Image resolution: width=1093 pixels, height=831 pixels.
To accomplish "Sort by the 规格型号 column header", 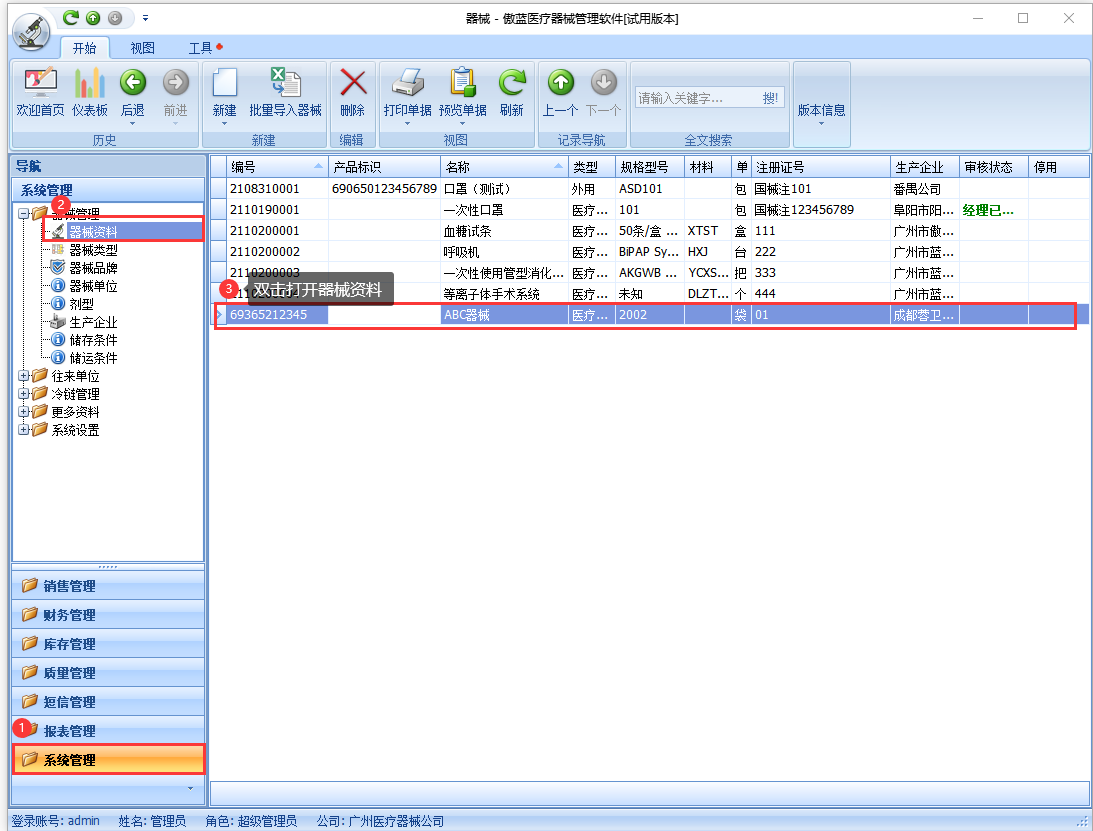I will coord(650,167).
